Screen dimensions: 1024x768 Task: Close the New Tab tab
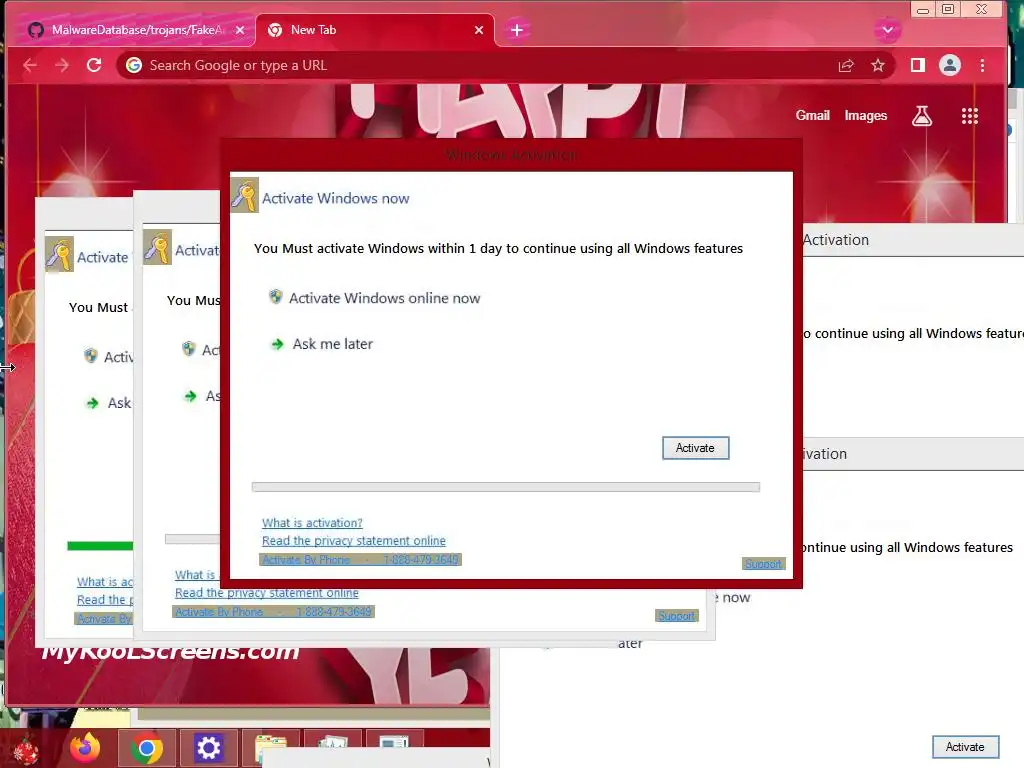pyautogui.click(x=479, y=30)
